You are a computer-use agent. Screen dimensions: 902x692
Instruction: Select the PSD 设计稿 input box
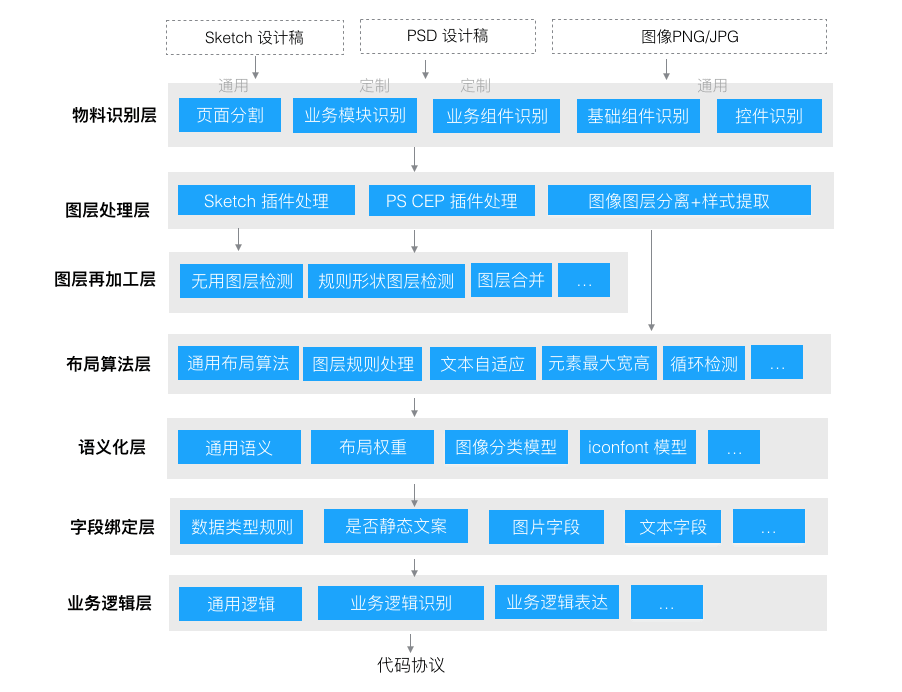tap(448, 36)
